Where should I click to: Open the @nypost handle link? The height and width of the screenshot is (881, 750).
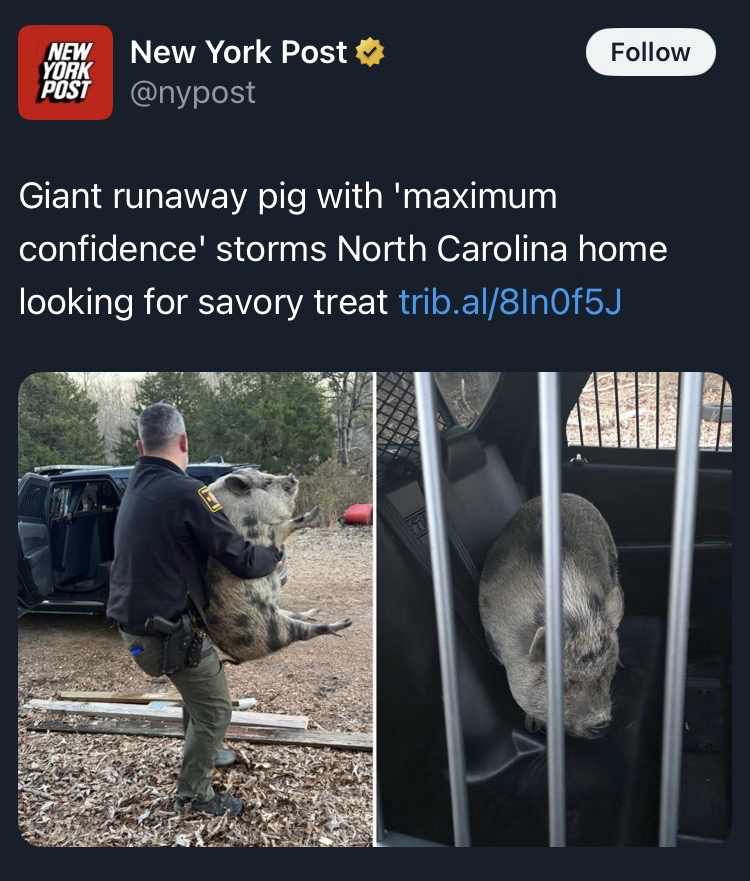[x=193, y=93]
